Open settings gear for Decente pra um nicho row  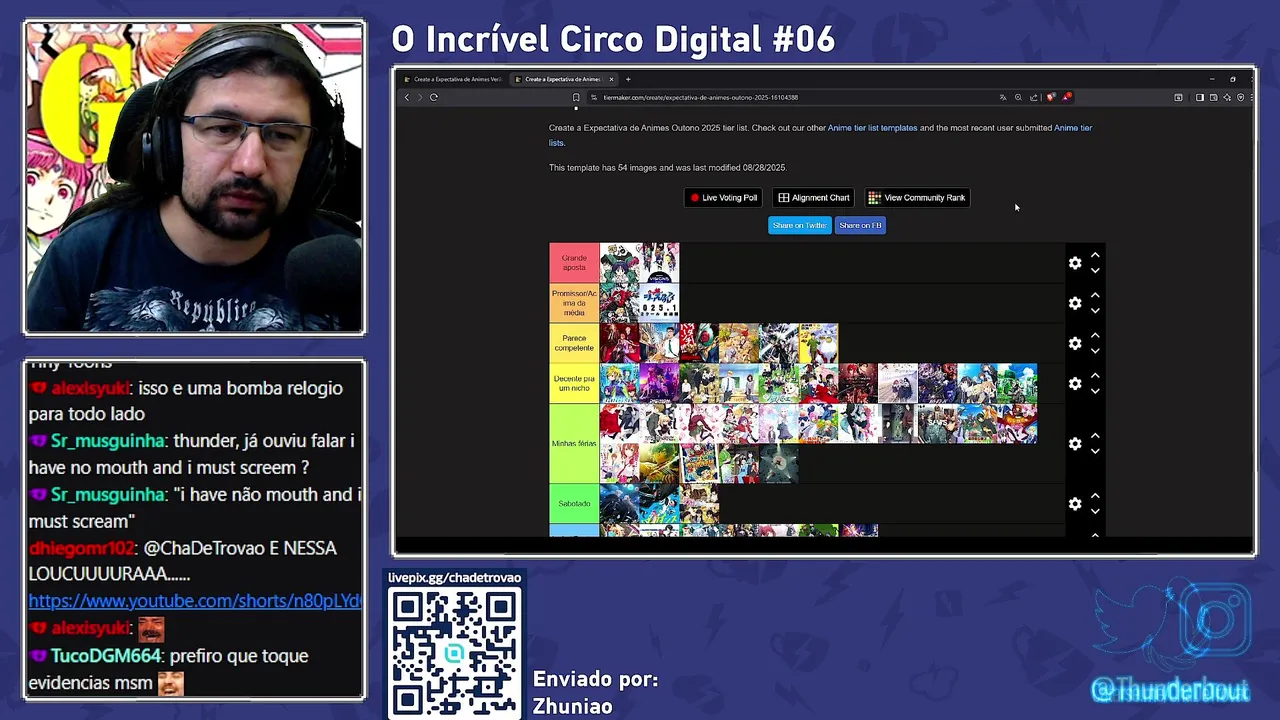tap(1075, 383)
